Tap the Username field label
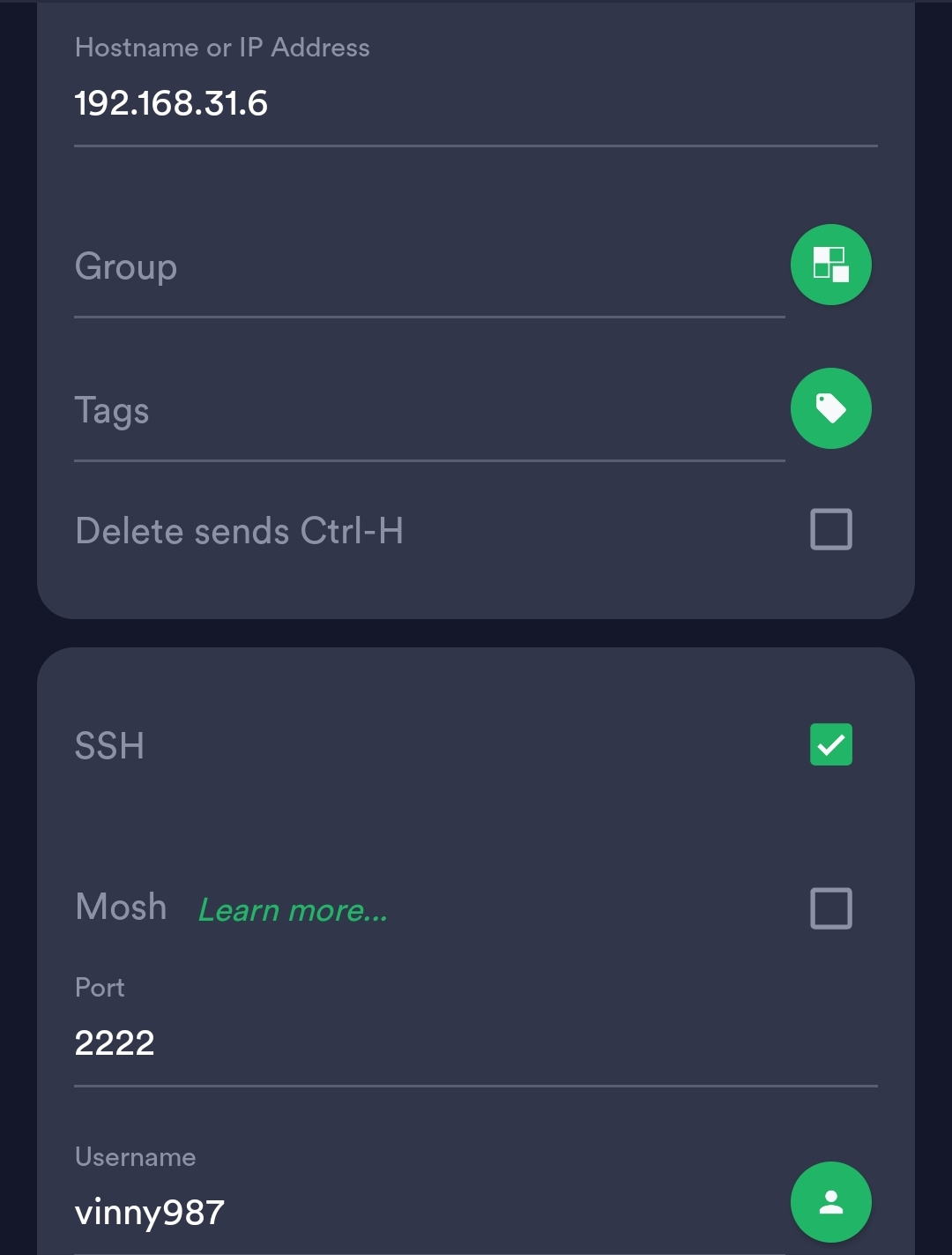 point(135,1157)
